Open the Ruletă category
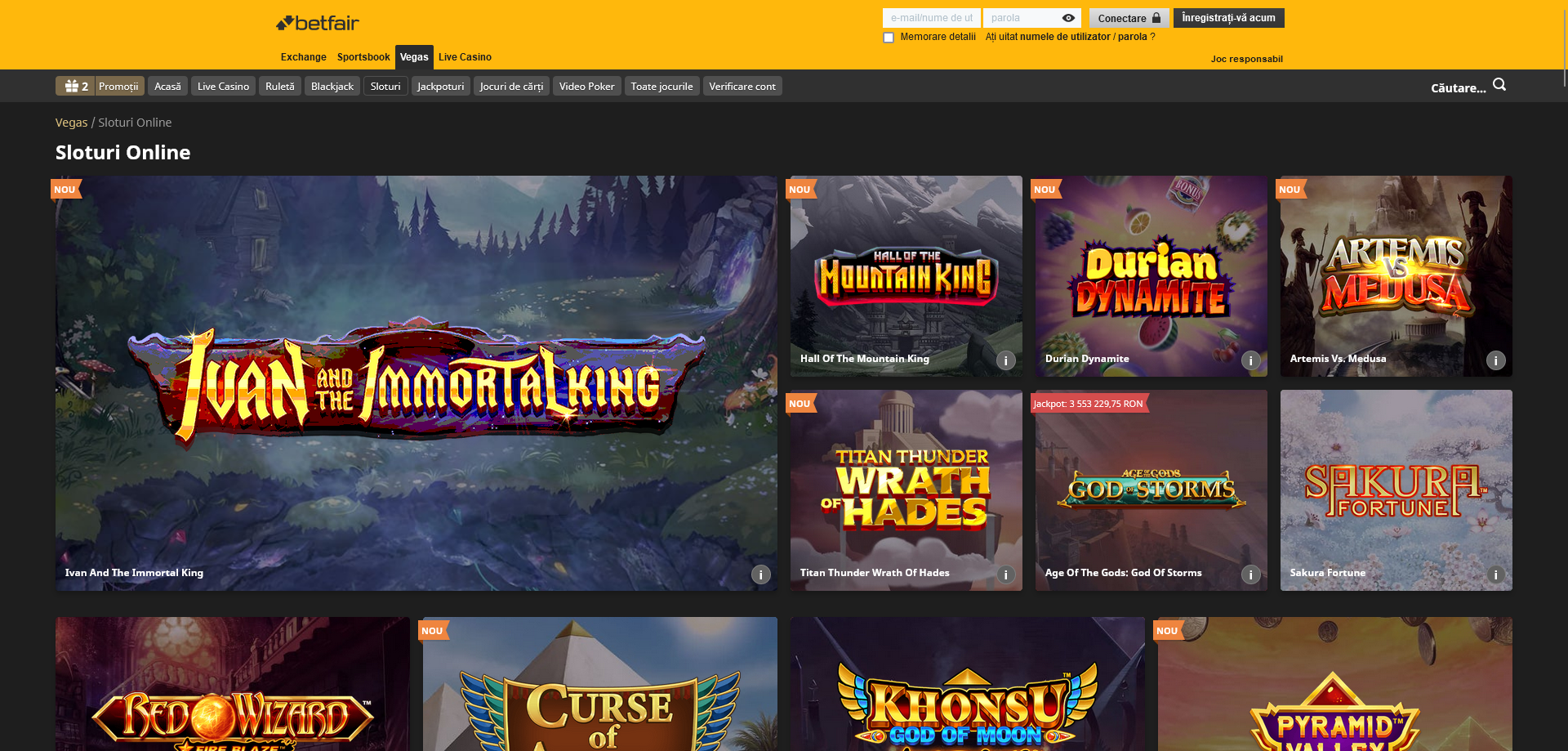1568x751 pixels. coord(280,86)
